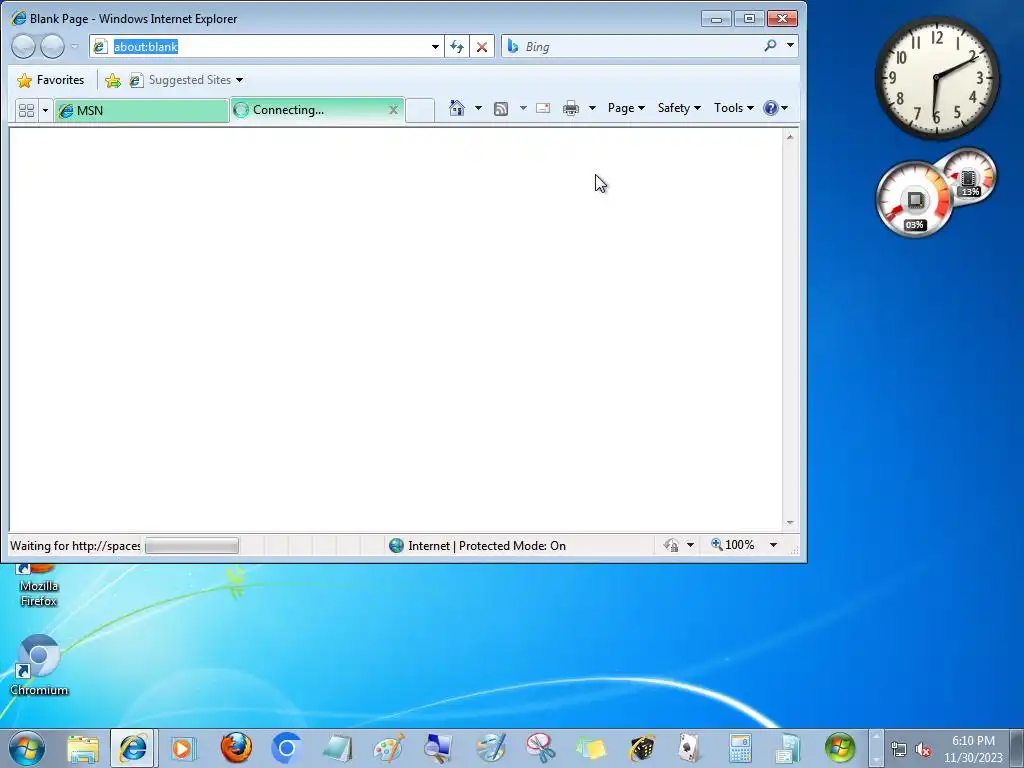Click the Refresh page icon
The image size is (1024, 768).
click(x=456, y=46)
